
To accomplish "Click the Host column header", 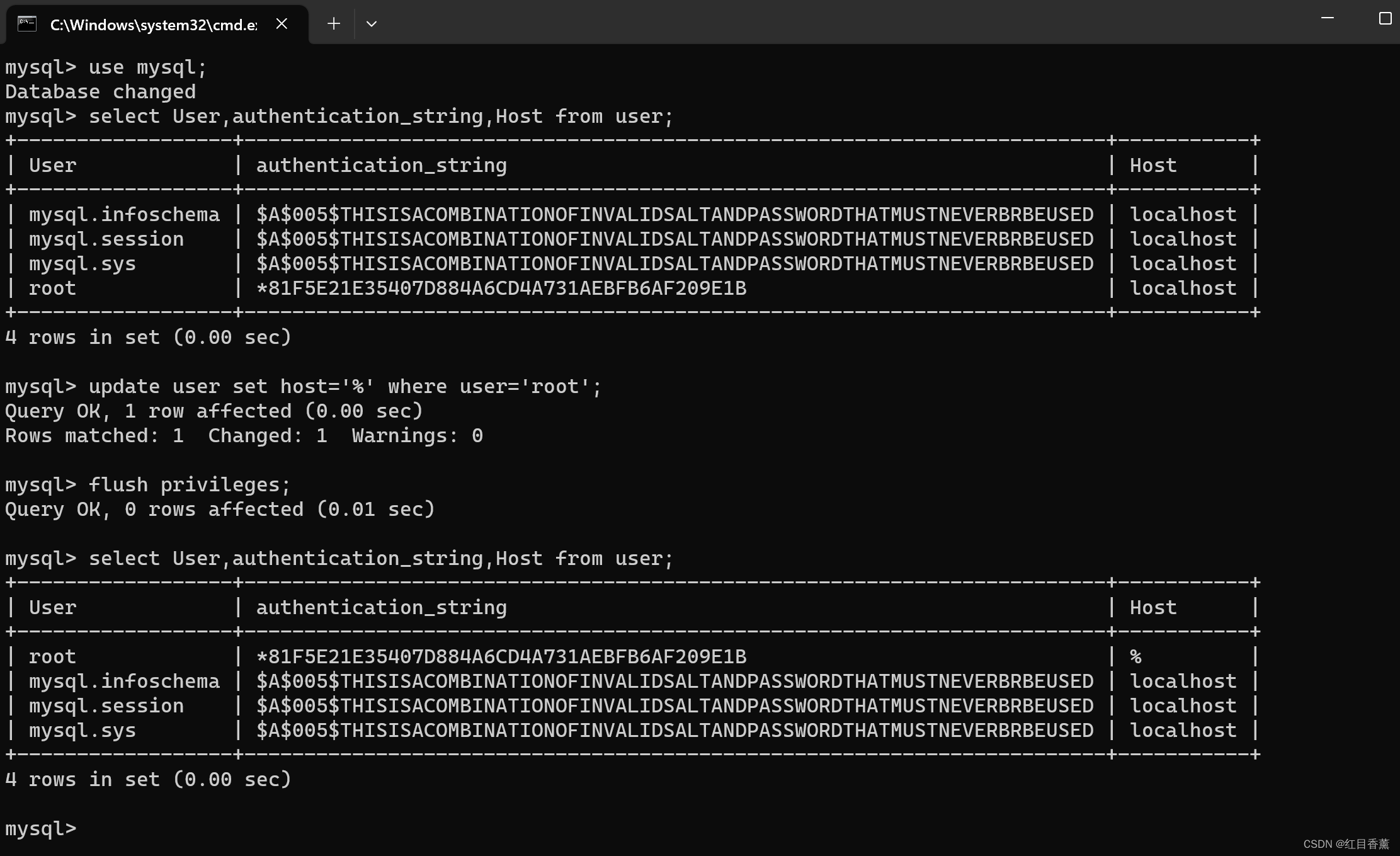I will [1152, 164].
